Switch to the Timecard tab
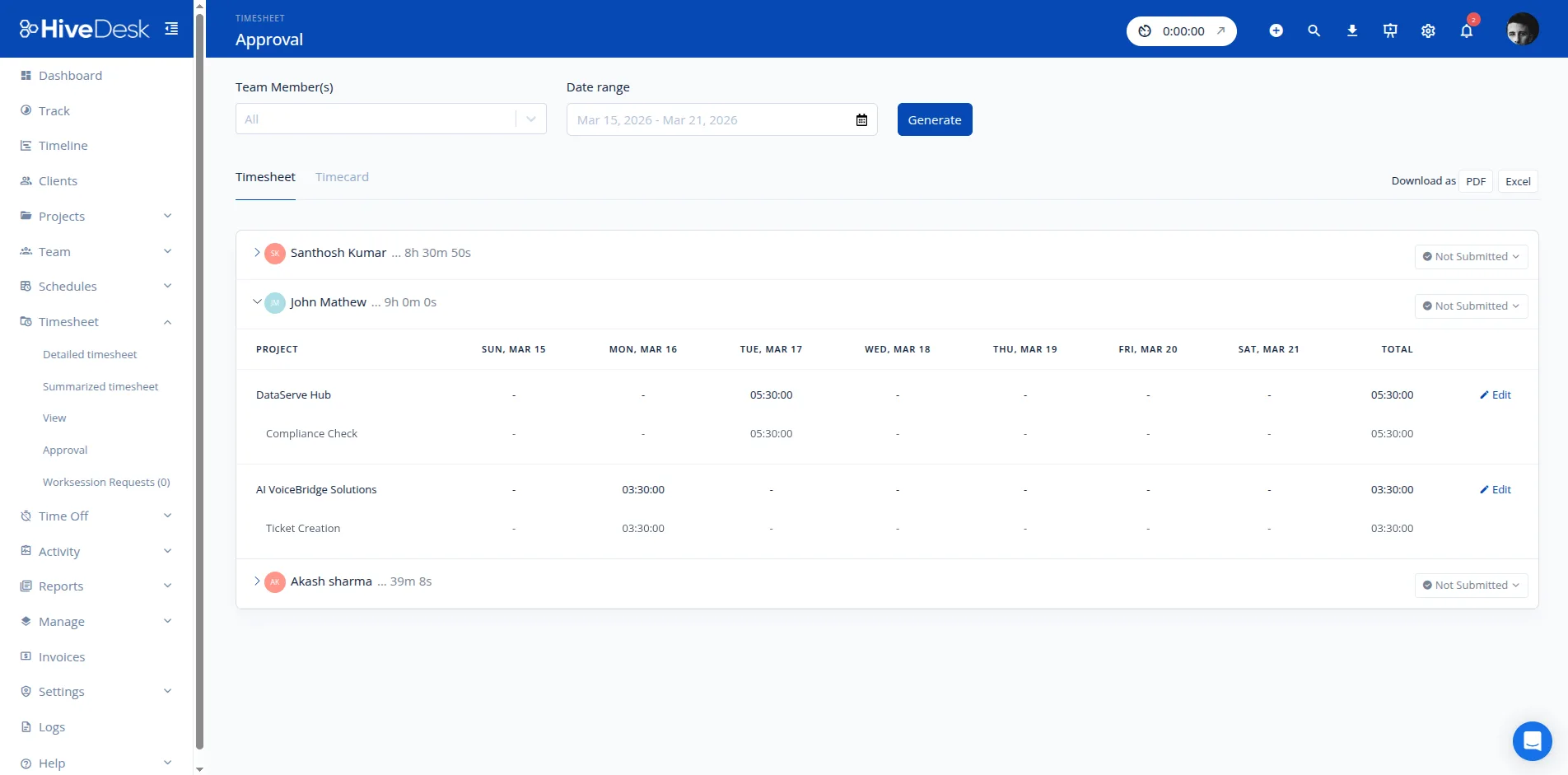This screenshot has width=1568, height=775. pos(342,176)
